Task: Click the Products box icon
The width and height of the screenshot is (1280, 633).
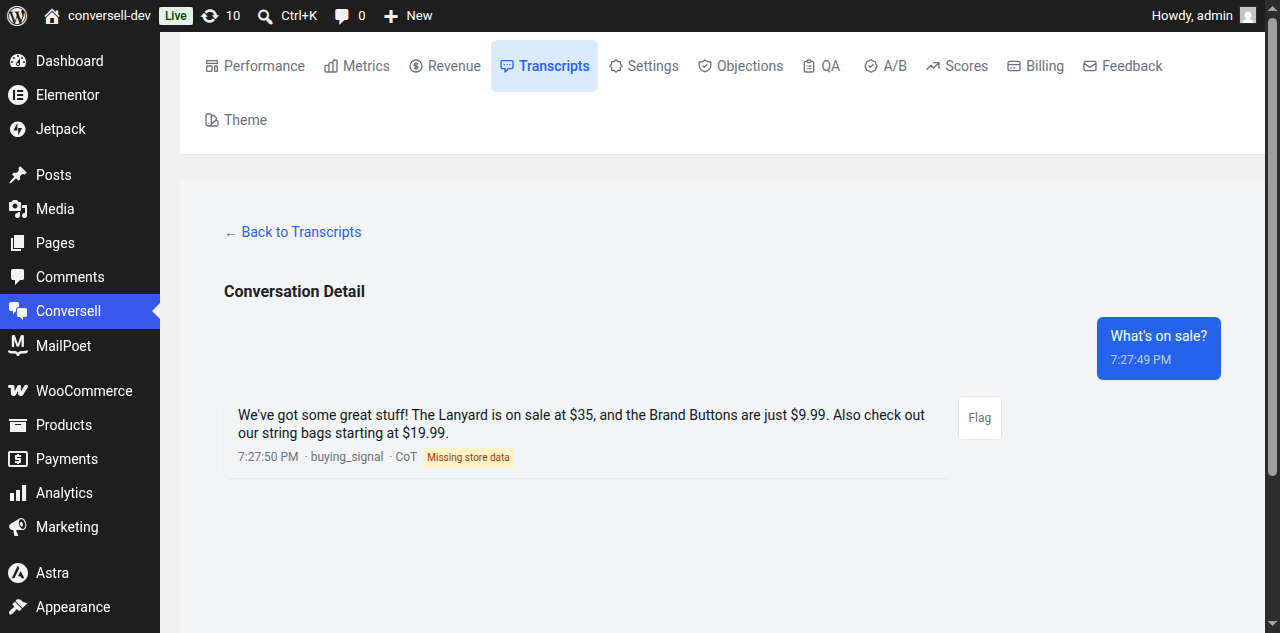Action: point(18,425)
